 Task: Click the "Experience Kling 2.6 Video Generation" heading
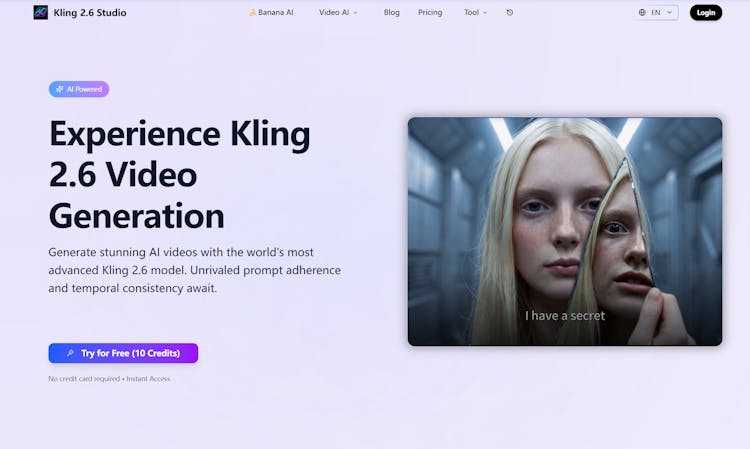click(x=180, y=175)
